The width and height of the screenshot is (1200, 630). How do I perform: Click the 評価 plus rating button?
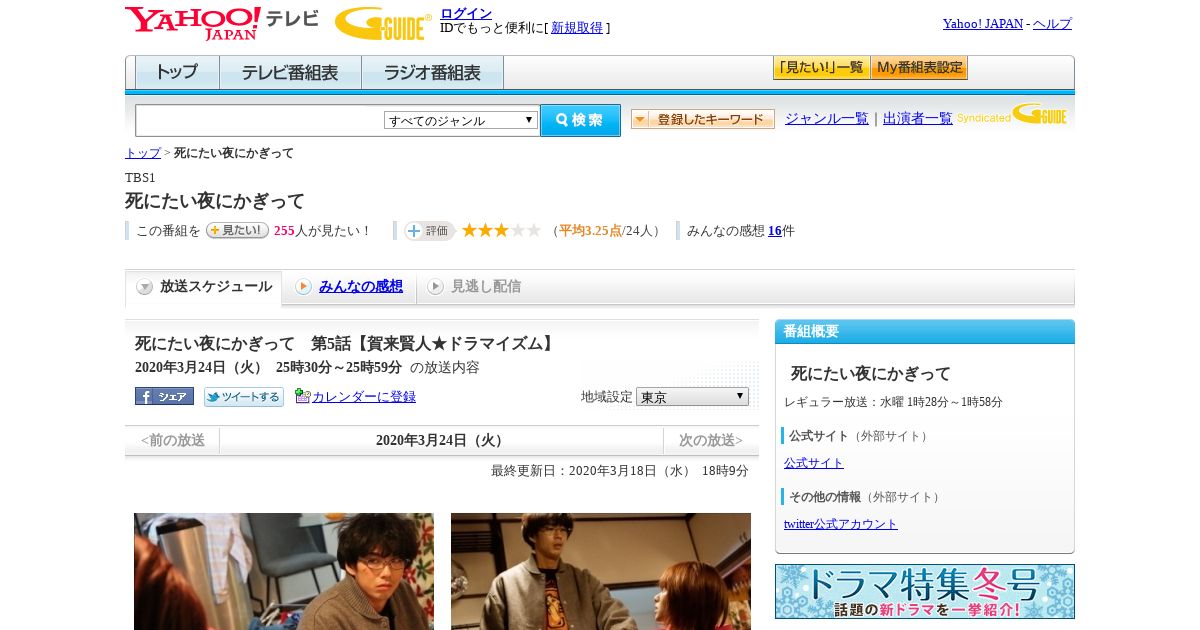click(x=429, y=231)
